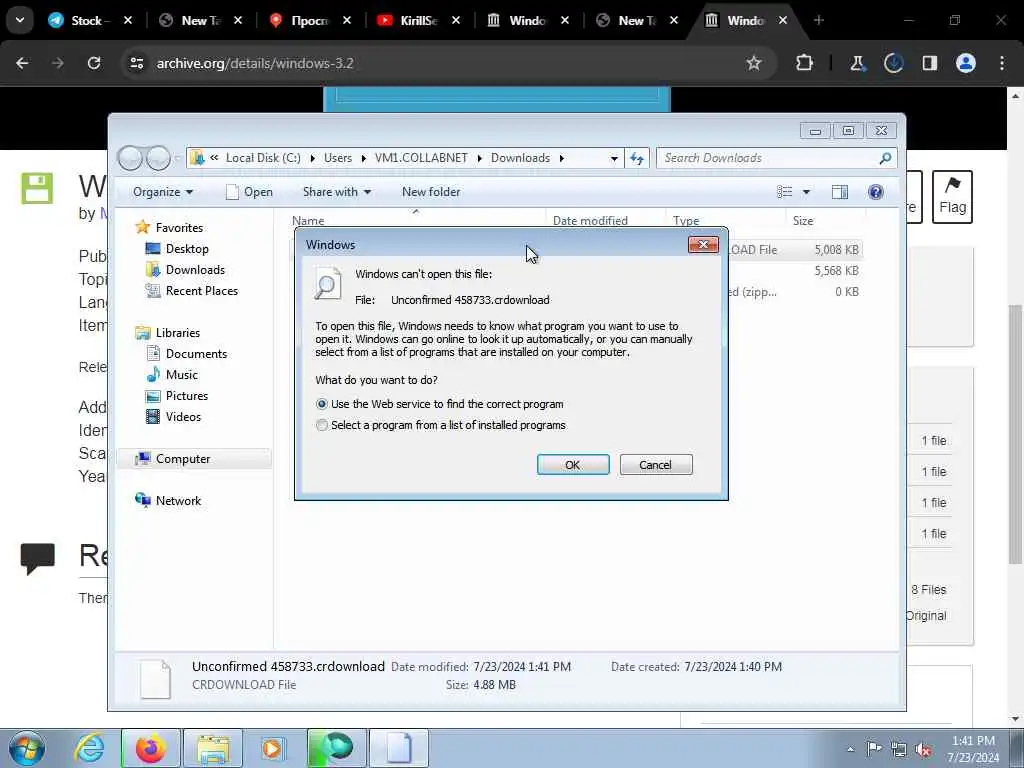Toggle the browser side panel icon

929,63
